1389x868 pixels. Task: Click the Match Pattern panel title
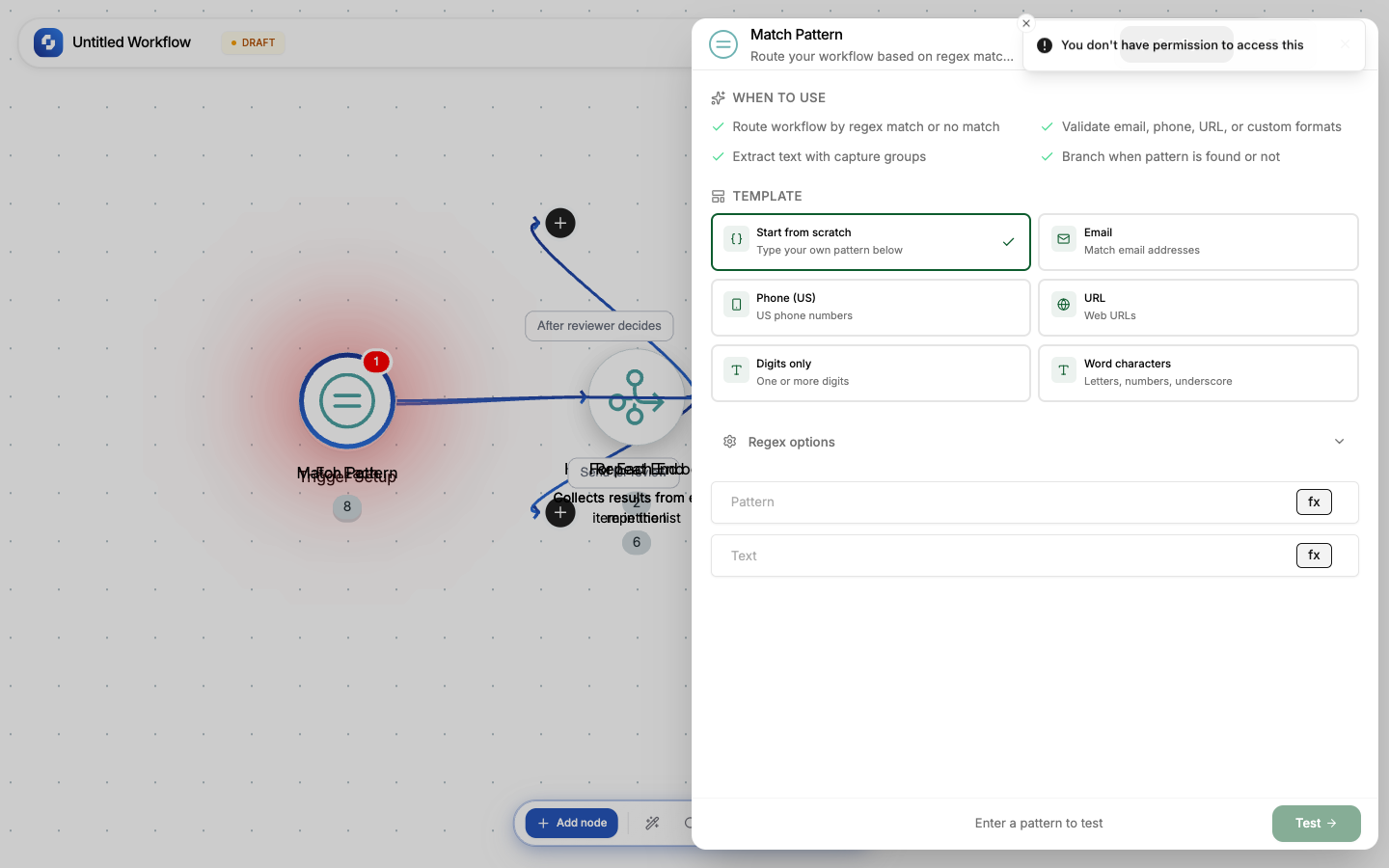(796, 35)
